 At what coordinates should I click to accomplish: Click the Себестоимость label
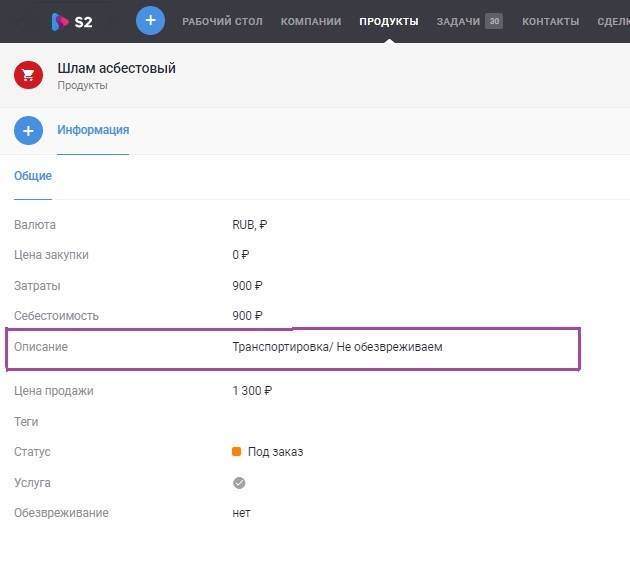tap(56, 316)
